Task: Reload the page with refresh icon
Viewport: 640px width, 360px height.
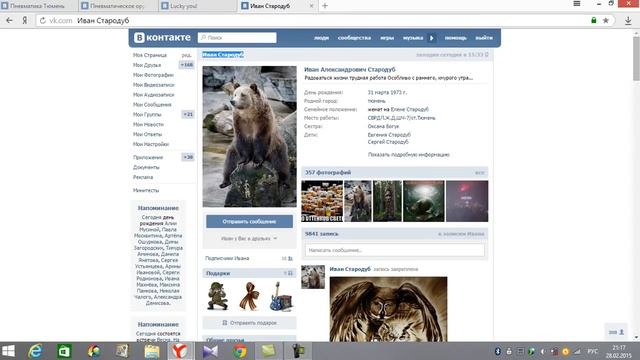Action: pos(42,20)
